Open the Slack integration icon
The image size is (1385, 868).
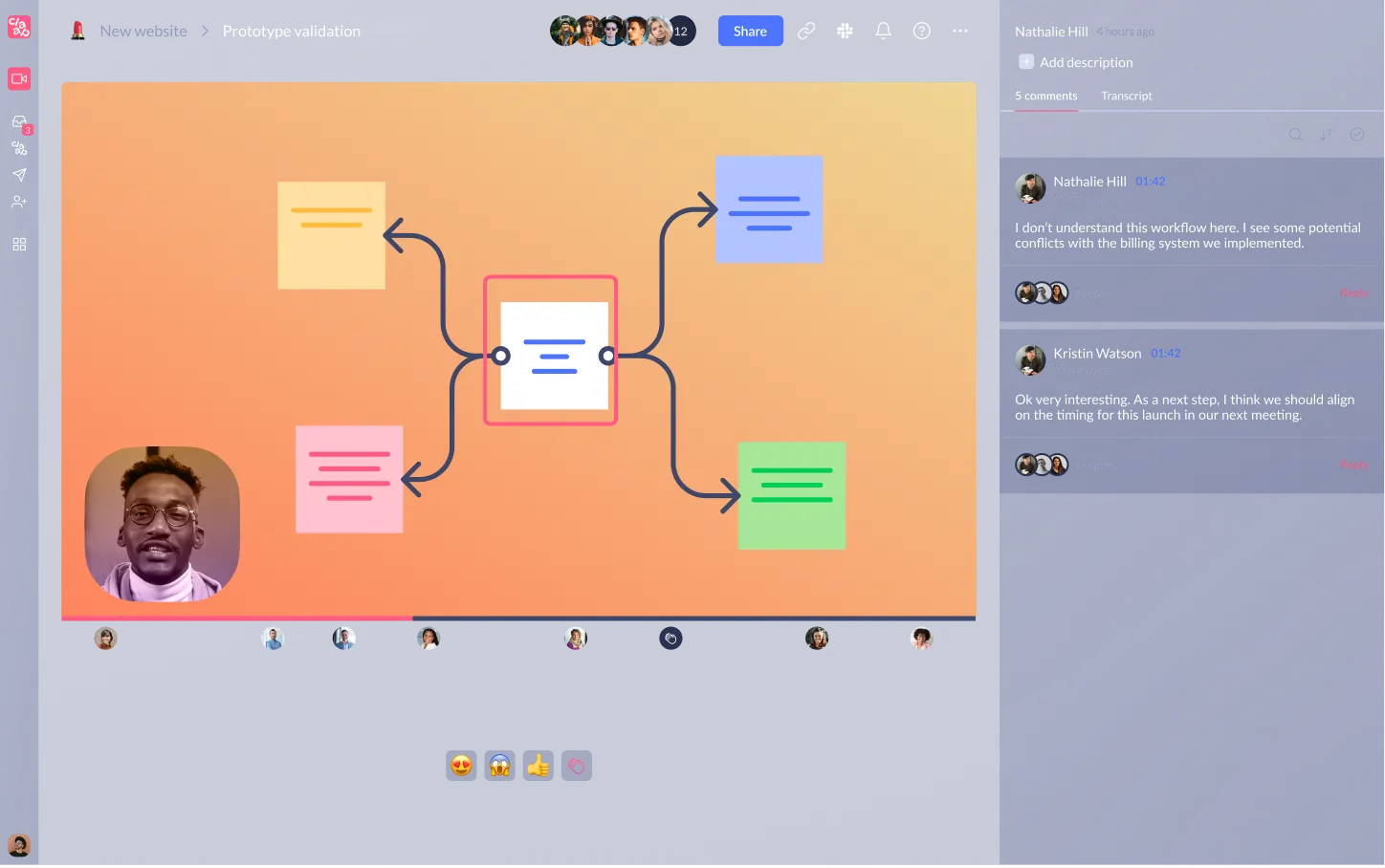845,31
